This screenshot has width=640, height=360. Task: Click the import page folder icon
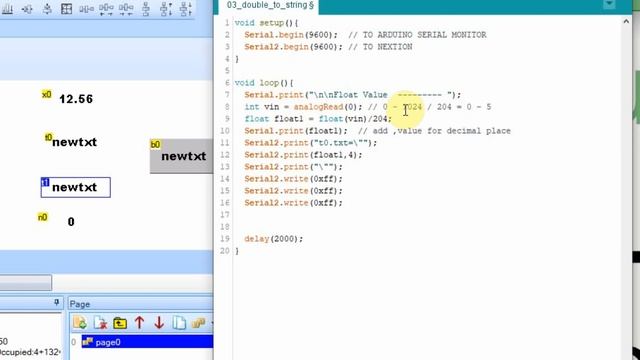[120, 323]
